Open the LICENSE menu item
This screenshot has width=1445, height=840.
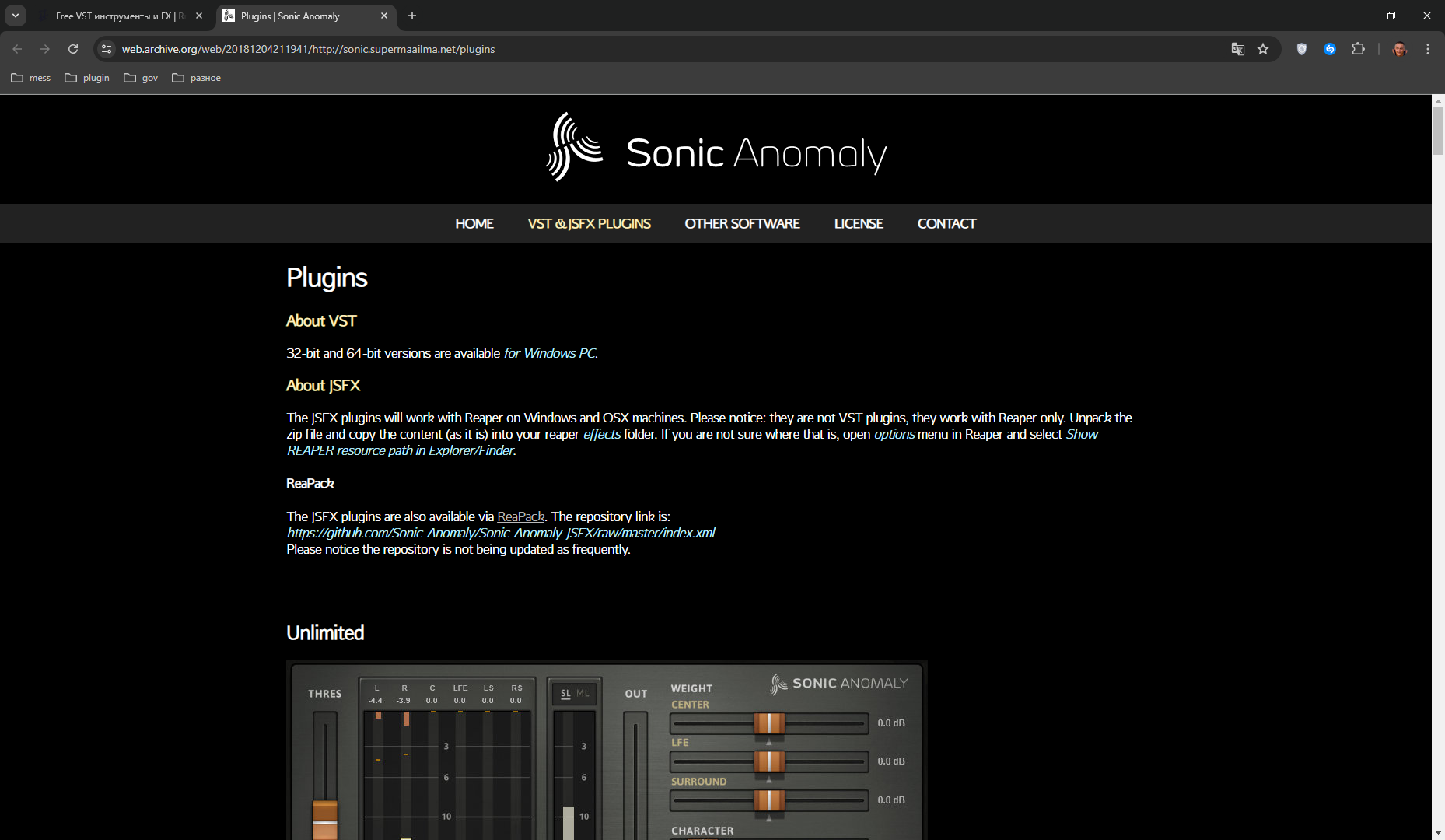click(859, 224)
